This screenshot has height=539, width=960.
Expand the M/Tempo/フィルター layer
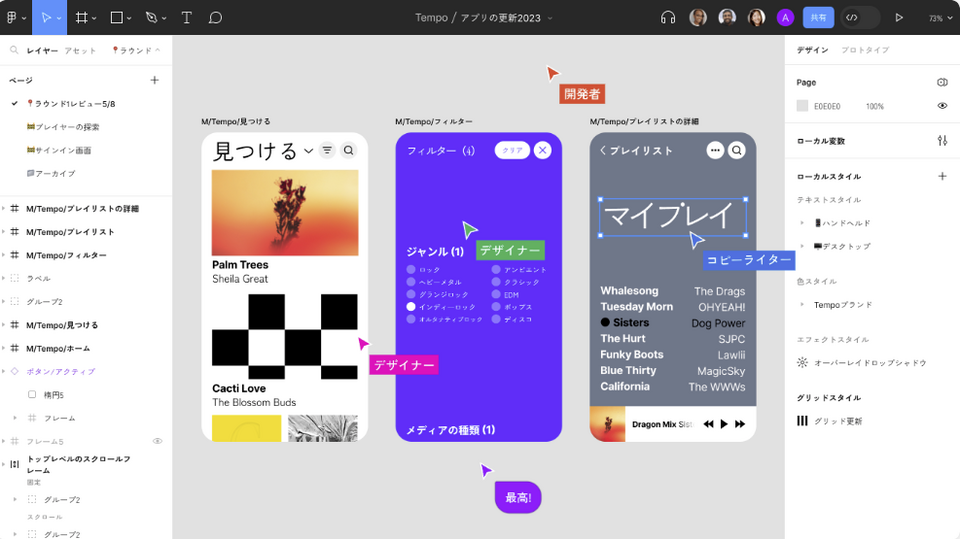(4, 255)
